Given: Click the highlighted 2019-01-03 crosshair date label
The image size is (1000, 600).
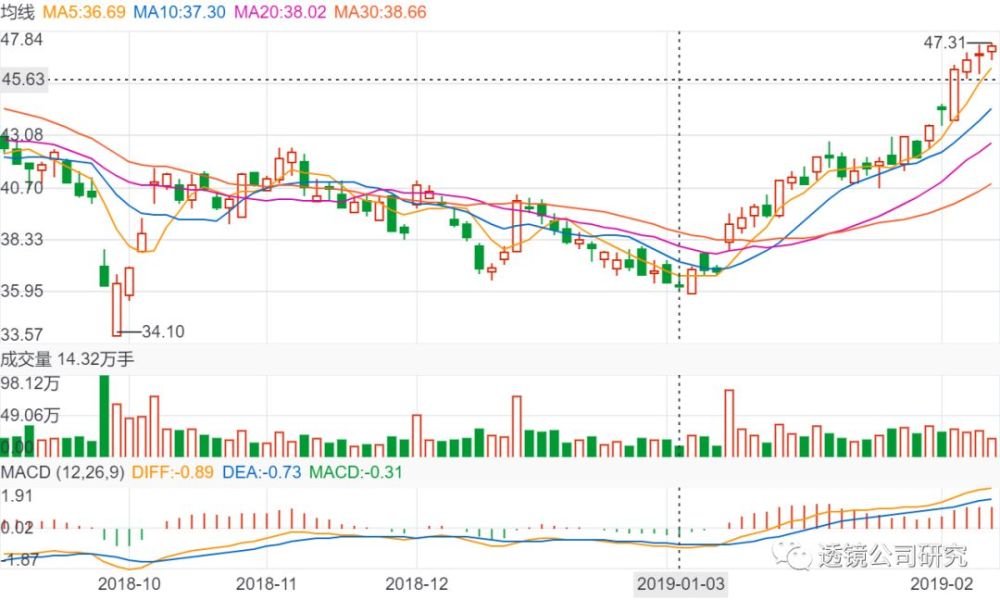Looking at the screenshot, I should (680, 583).
